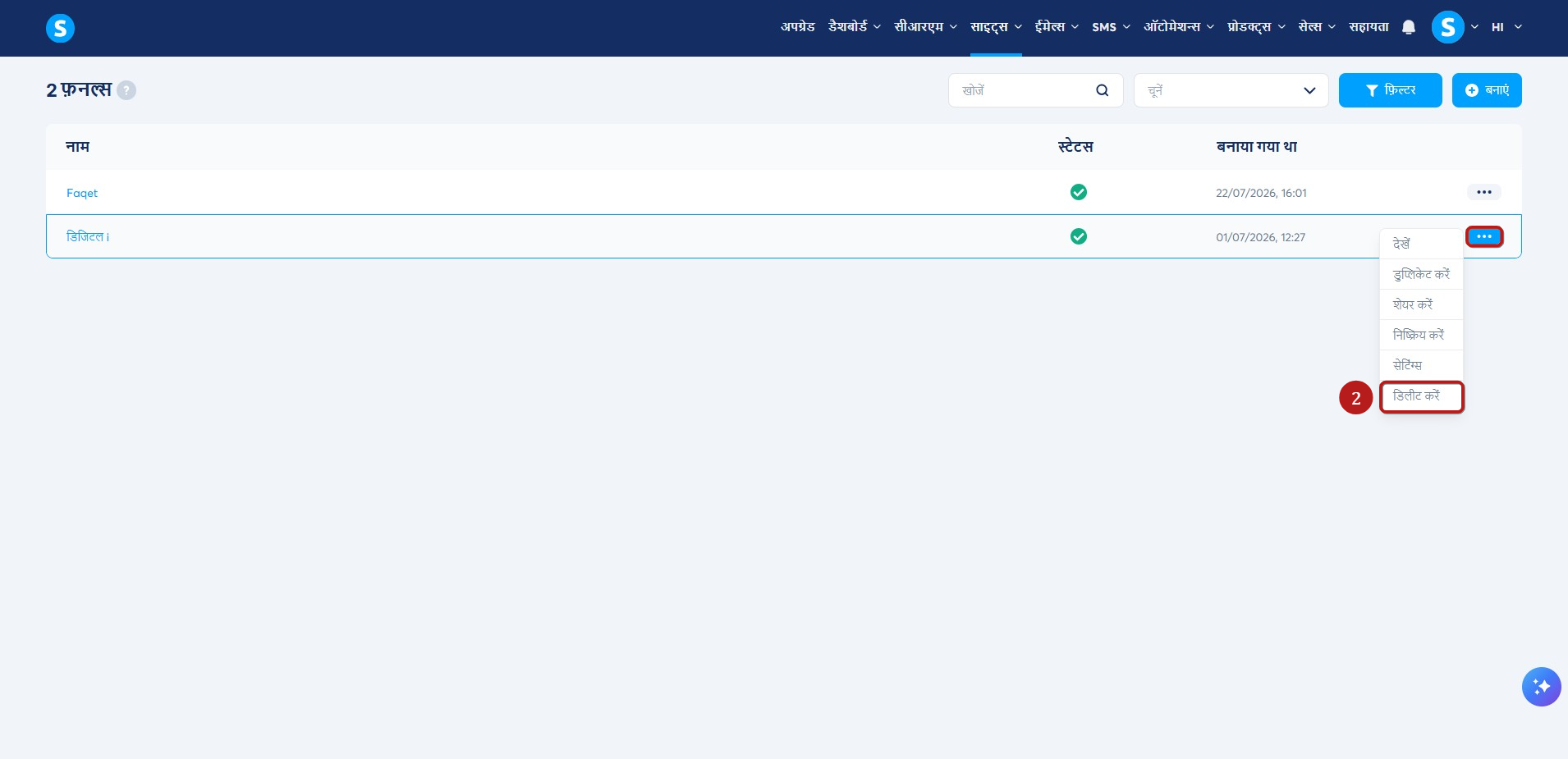Click date 01/07/2026, 12:27
This screenshot has height=759, width=1568.
click(x=1260, y=237)
